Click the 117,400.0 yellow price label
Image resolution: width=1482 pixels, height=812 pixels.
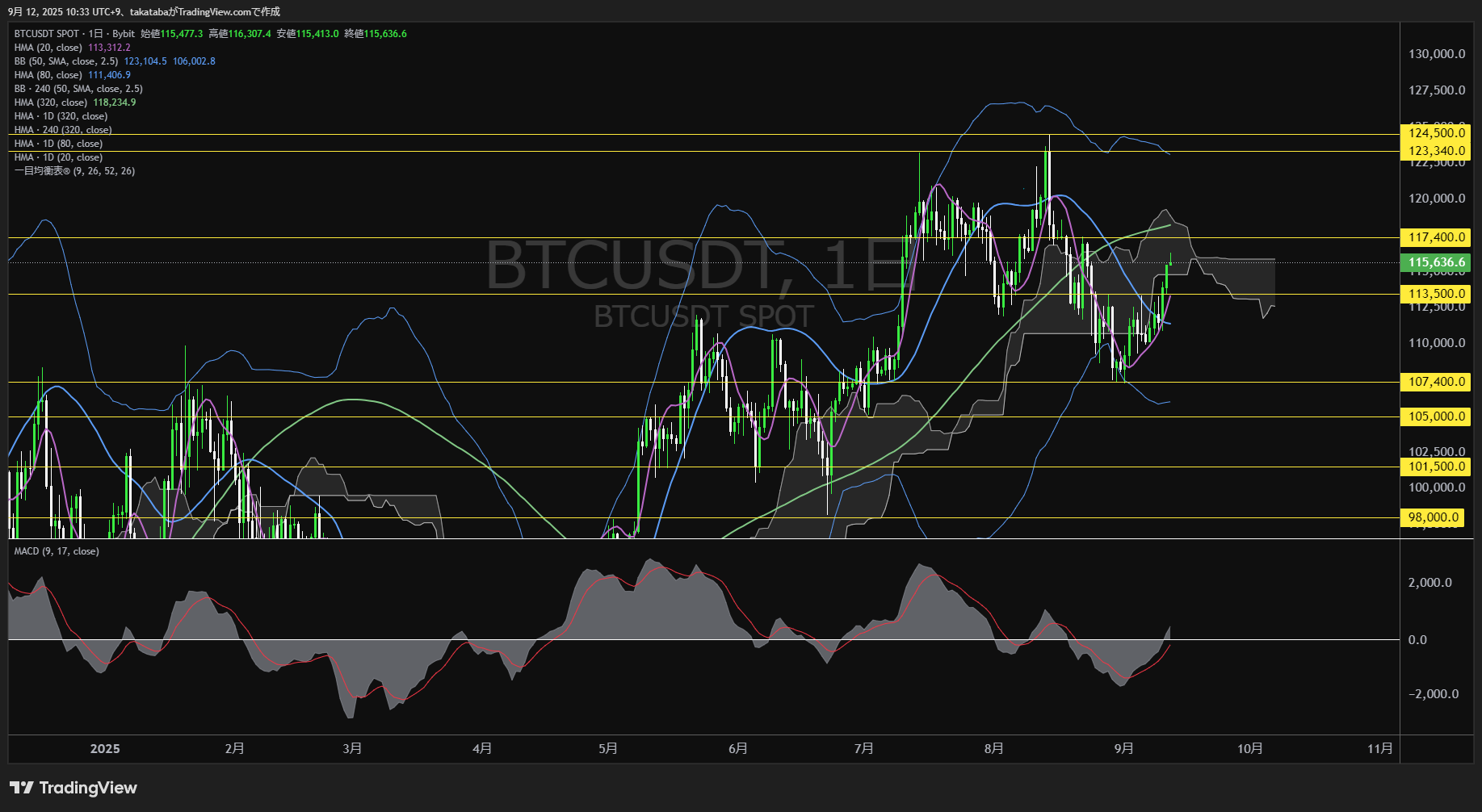(1437, 237)
